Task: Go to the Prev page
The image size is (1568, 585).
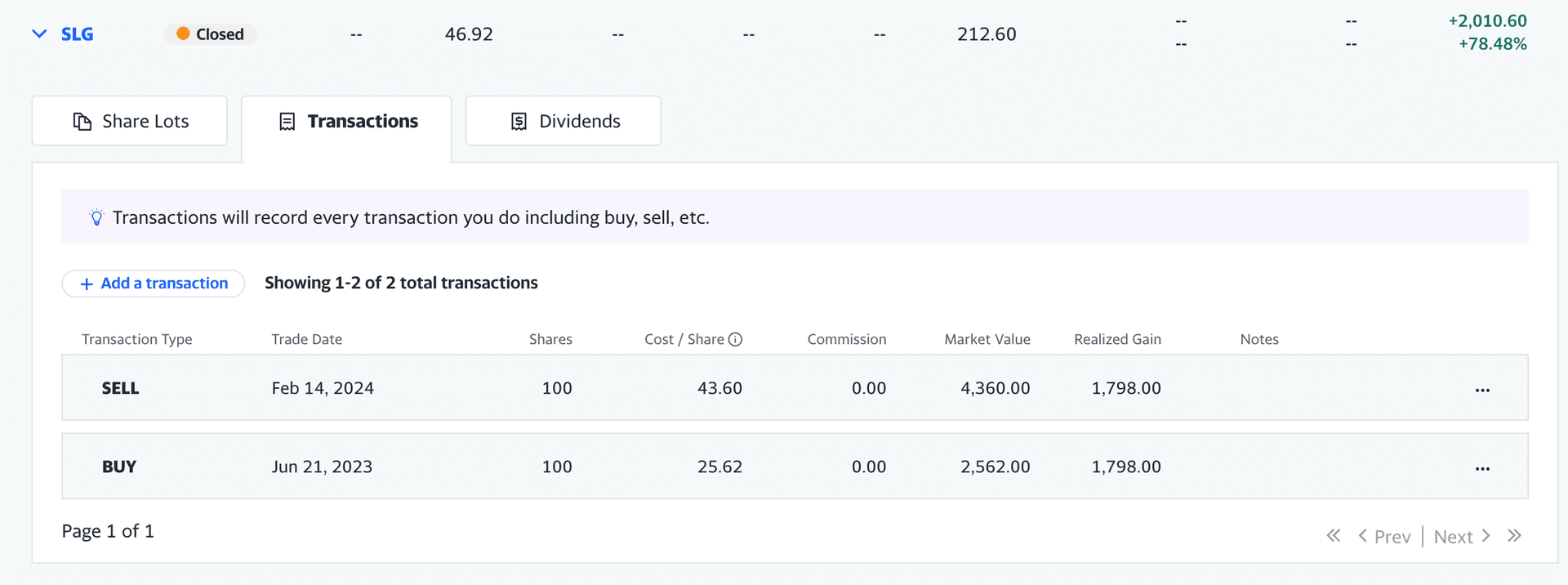Action: pyautogui.click(x=1384, y=537)
